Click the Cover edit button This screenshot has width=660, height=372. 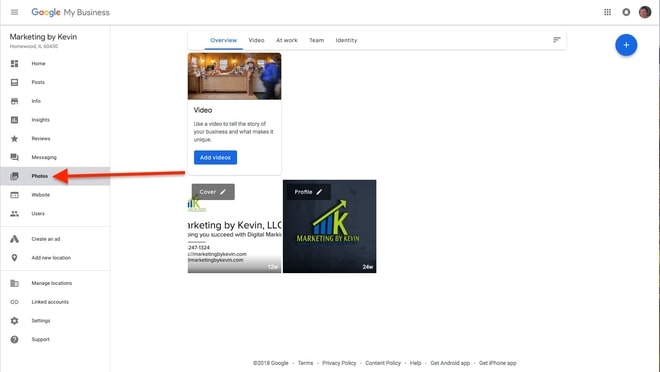click(213, 192)
